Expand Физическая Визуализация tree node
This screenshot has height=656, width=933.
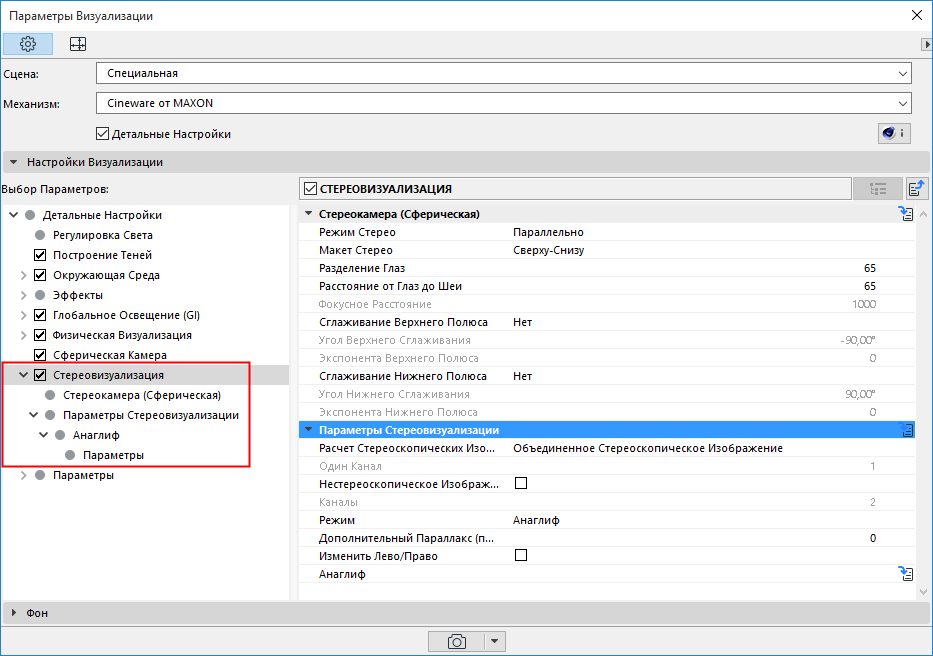pyautogui.click(x=23, y=335)
